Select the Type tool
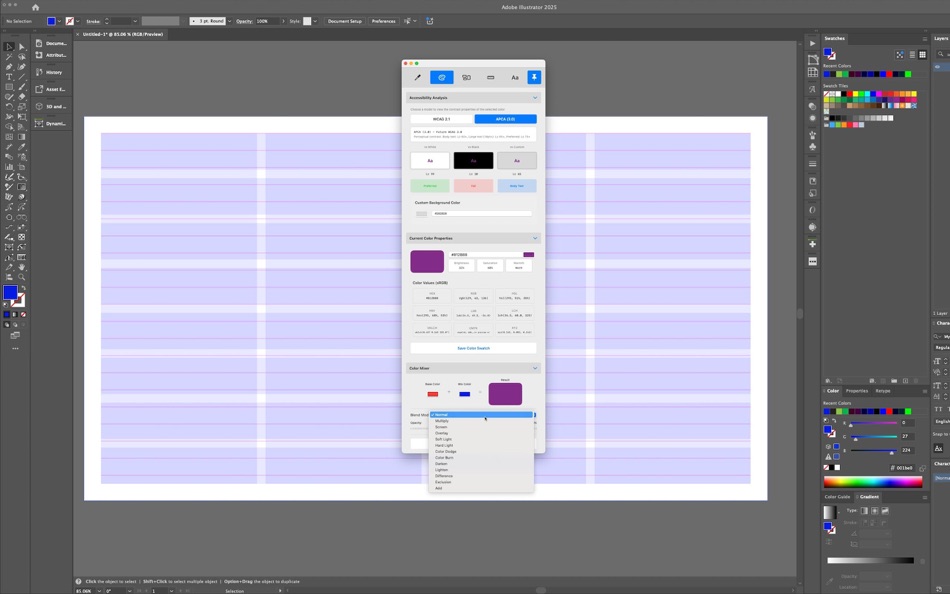The width and height of the screenshot is (950, 594). click(9, 77)
